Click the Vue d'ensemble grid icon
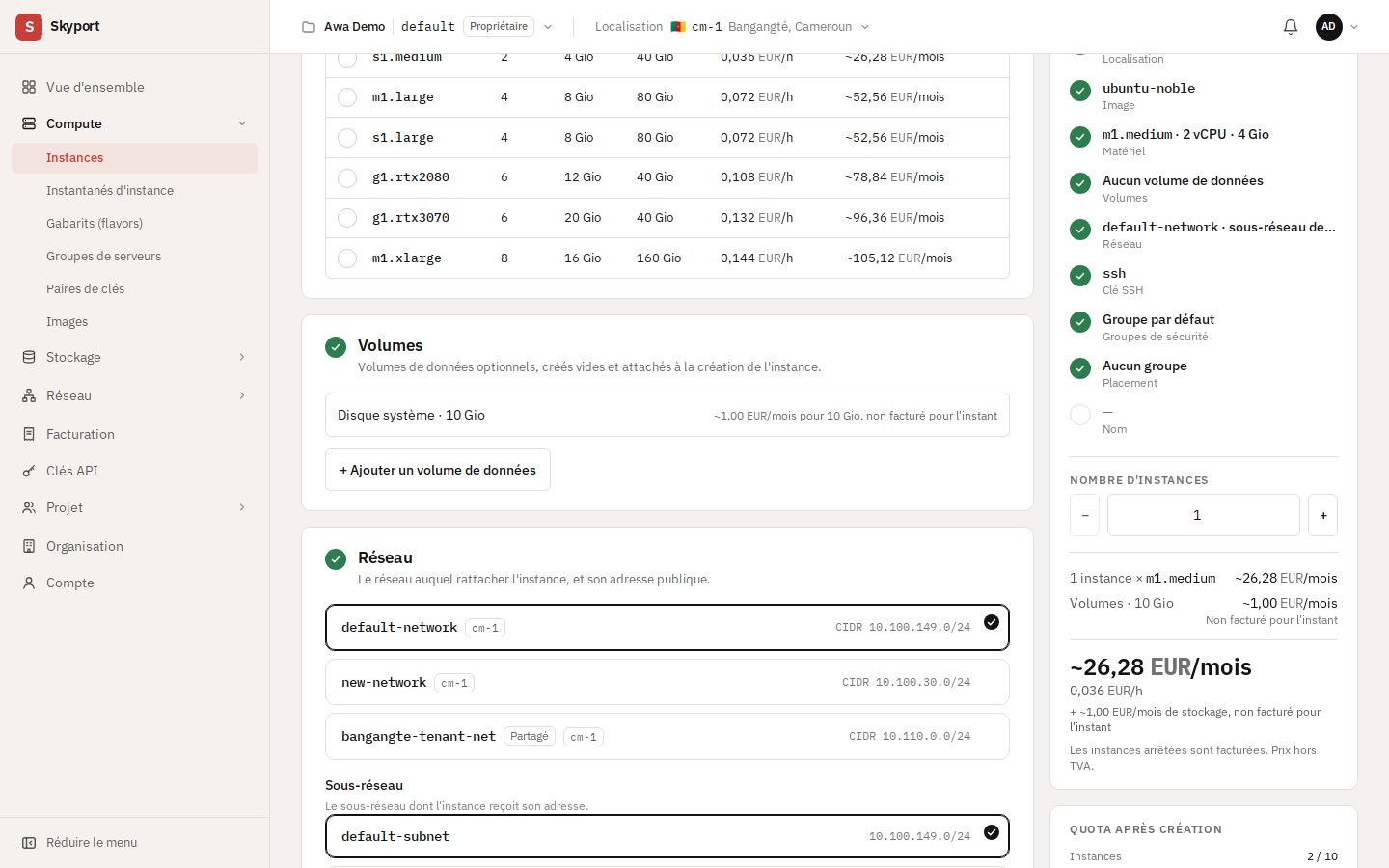This screenshot has width=1389, height=868. tap(29, 87)
